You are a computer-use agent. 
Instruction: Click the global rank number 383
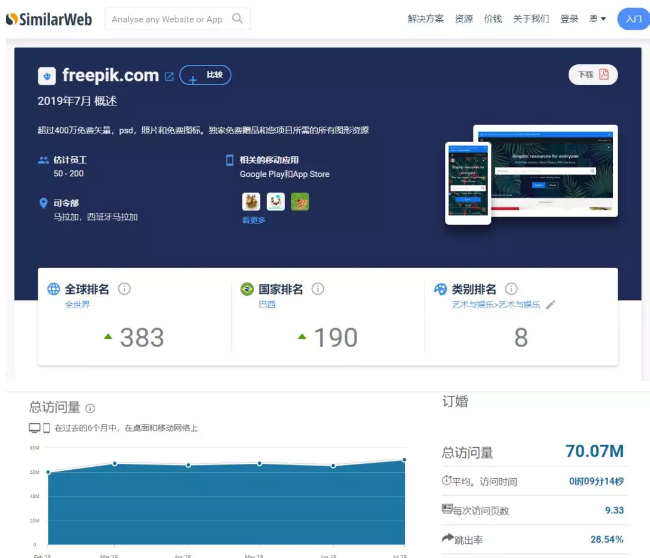(x=142, y=337)
